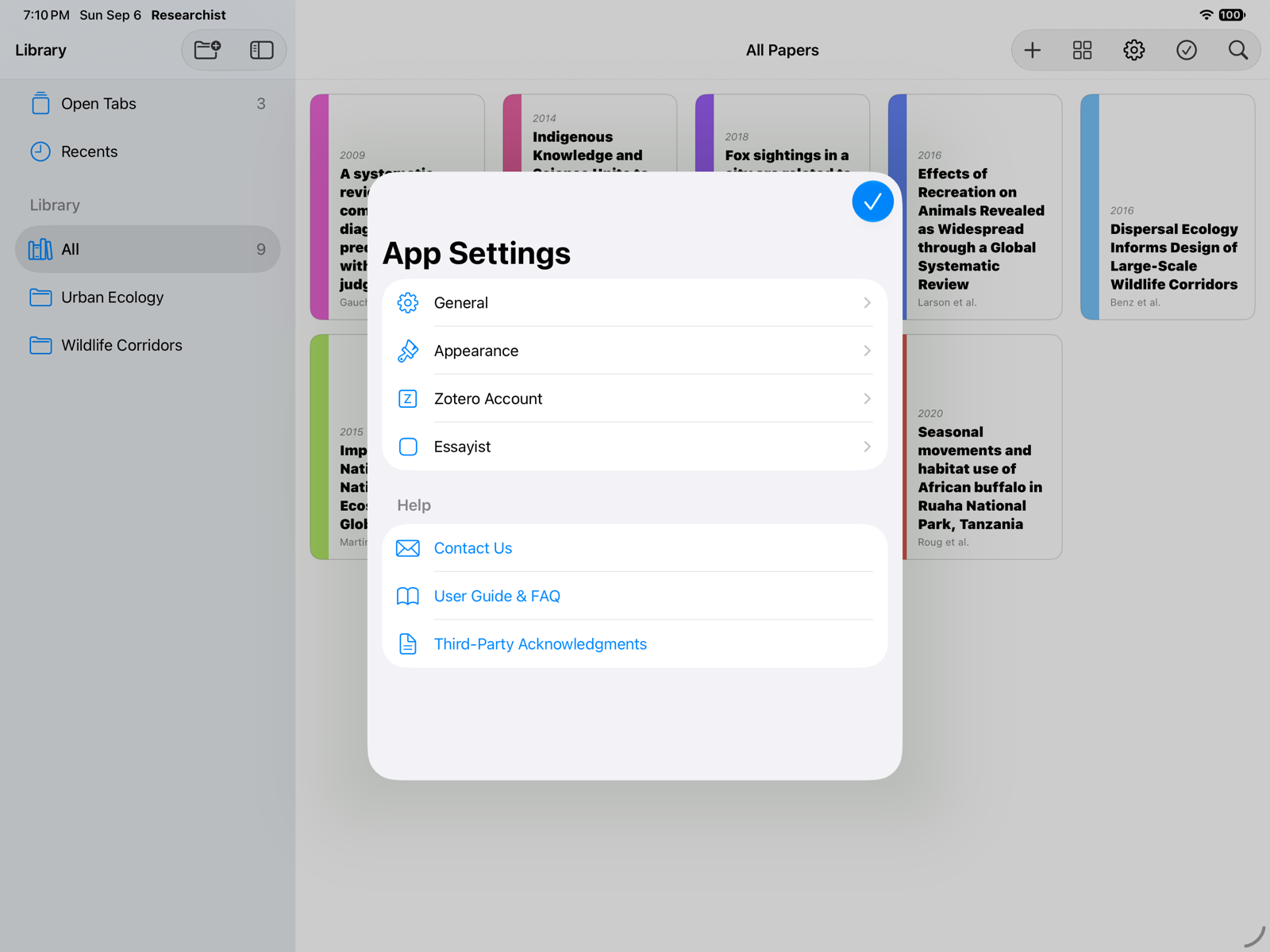The width and height of the screenshot is (1270, 952).
Task: Tap the Third-Party Acknowledgments document icon
Action: (408, 644)
